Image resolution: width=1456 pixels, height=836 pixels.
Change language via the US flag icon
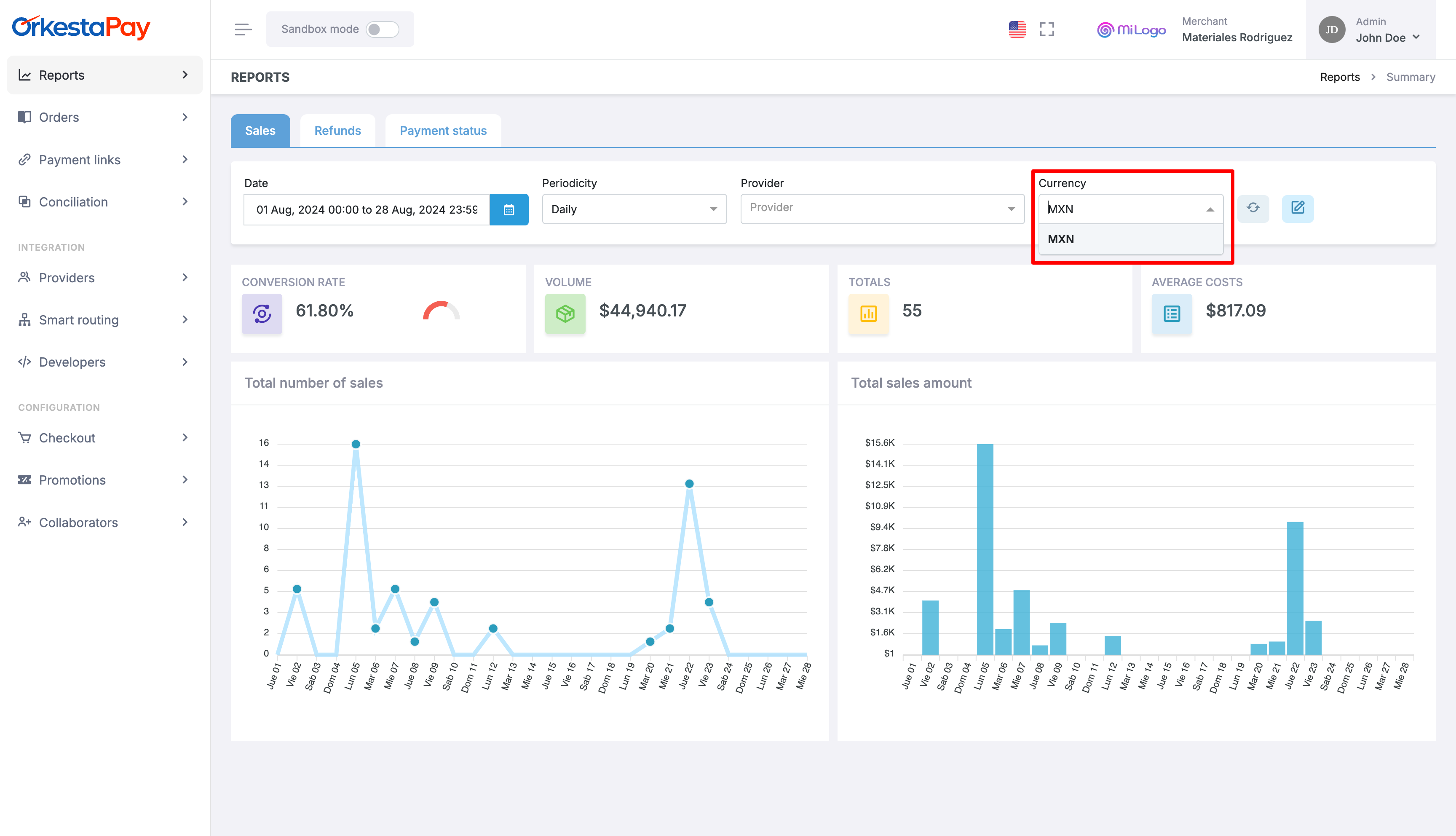coord(1017,29)
